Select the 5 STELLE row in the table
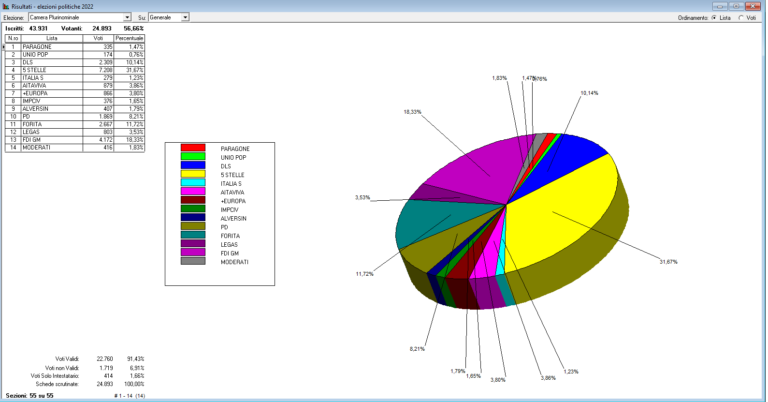 (50, 69)
